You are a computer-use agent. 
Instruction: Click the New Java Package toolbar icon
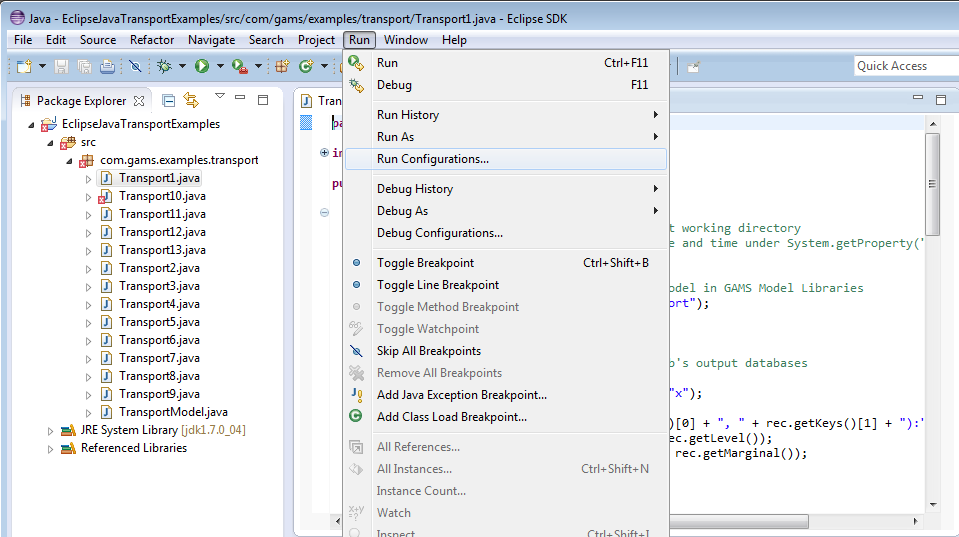(x=282, y=66)
